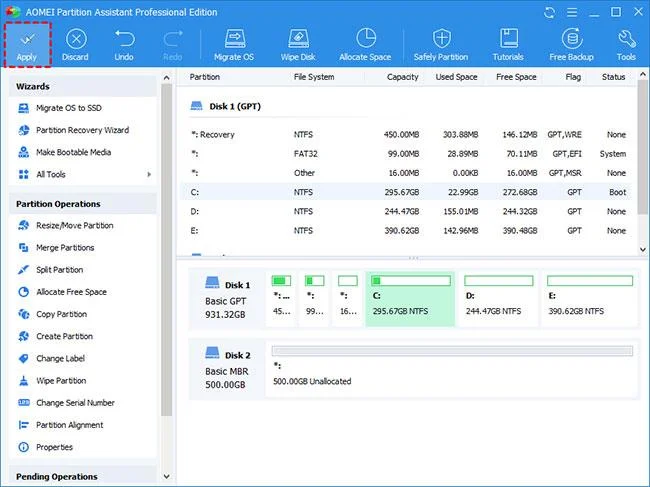Screen dimensions: 650x487
Task: Sort by the Partition column header
Action: coord(205,77)
